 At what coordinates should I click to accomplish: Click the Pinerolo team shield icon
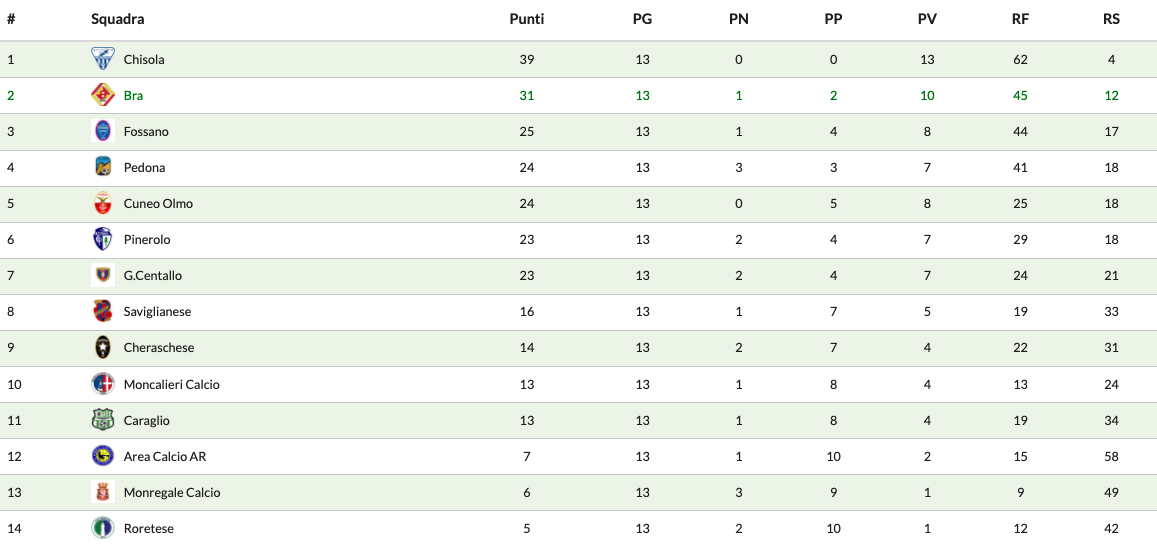click(103, 239)
